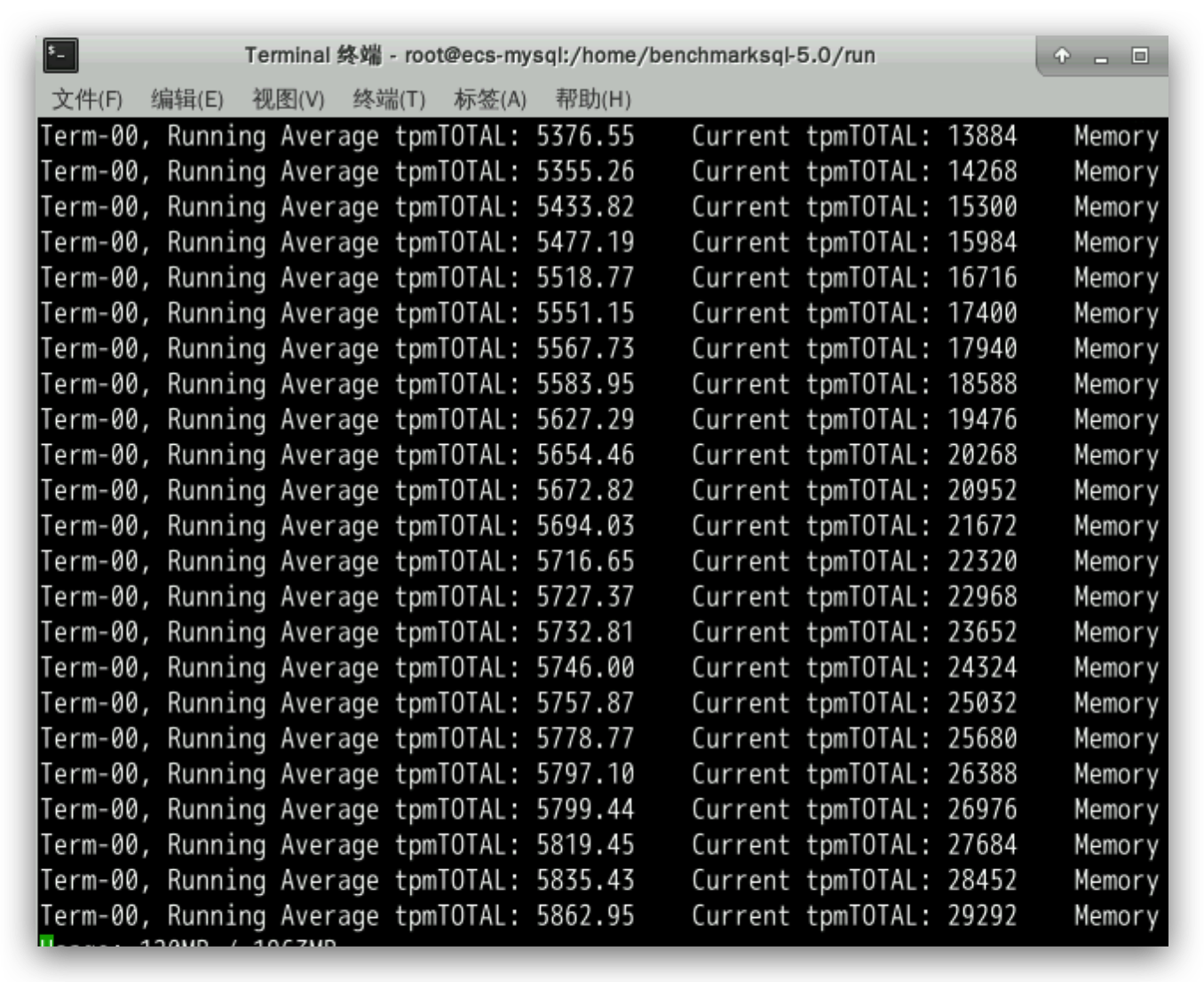This screenshot has width=1204, height=982.
Task: Click the running average value 5694.03
Action: tap(585, 527)
